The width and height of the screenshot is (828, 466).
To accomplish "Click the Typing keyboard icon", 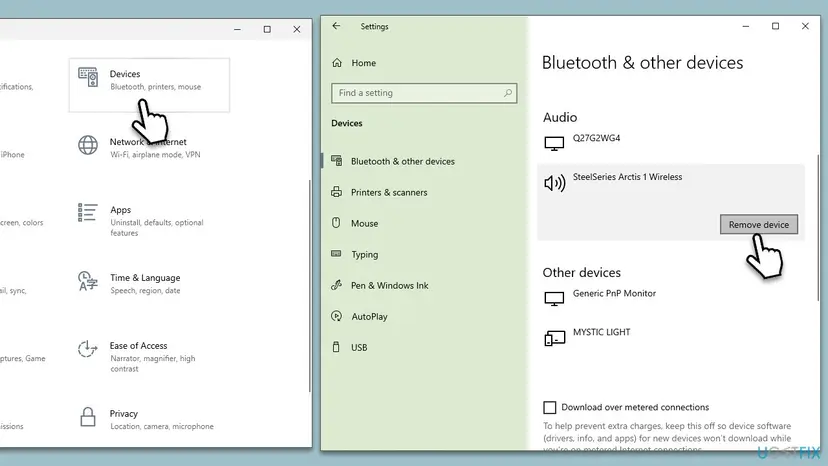I will tap(336, 254).
